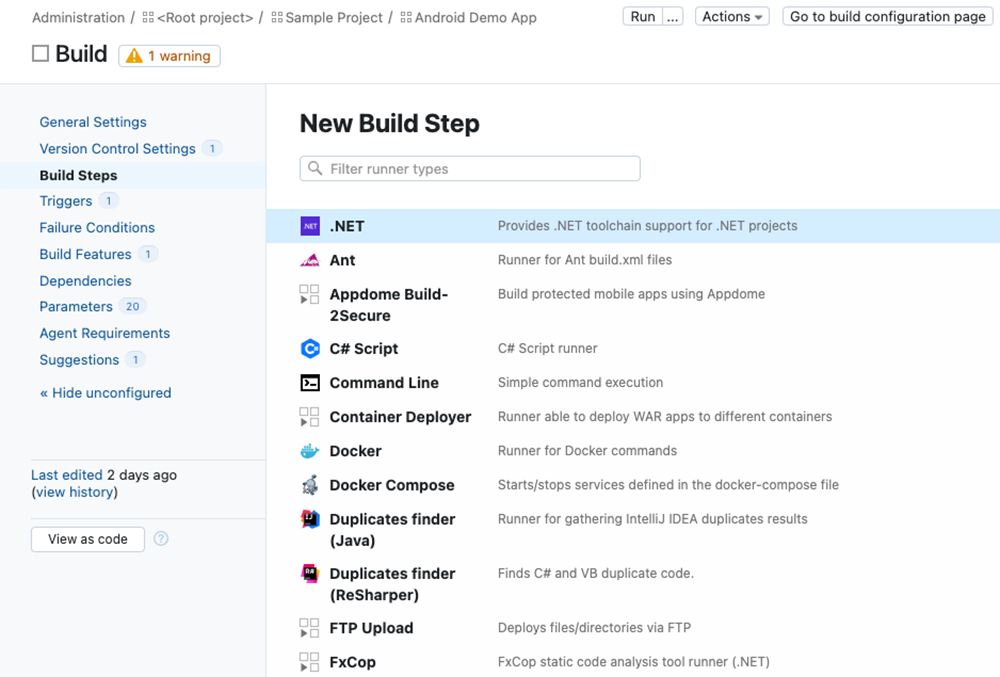Viewport: 1000px width, 677px height.
Task: Click the 1 warning badge
Action: (x=168, y=55)
